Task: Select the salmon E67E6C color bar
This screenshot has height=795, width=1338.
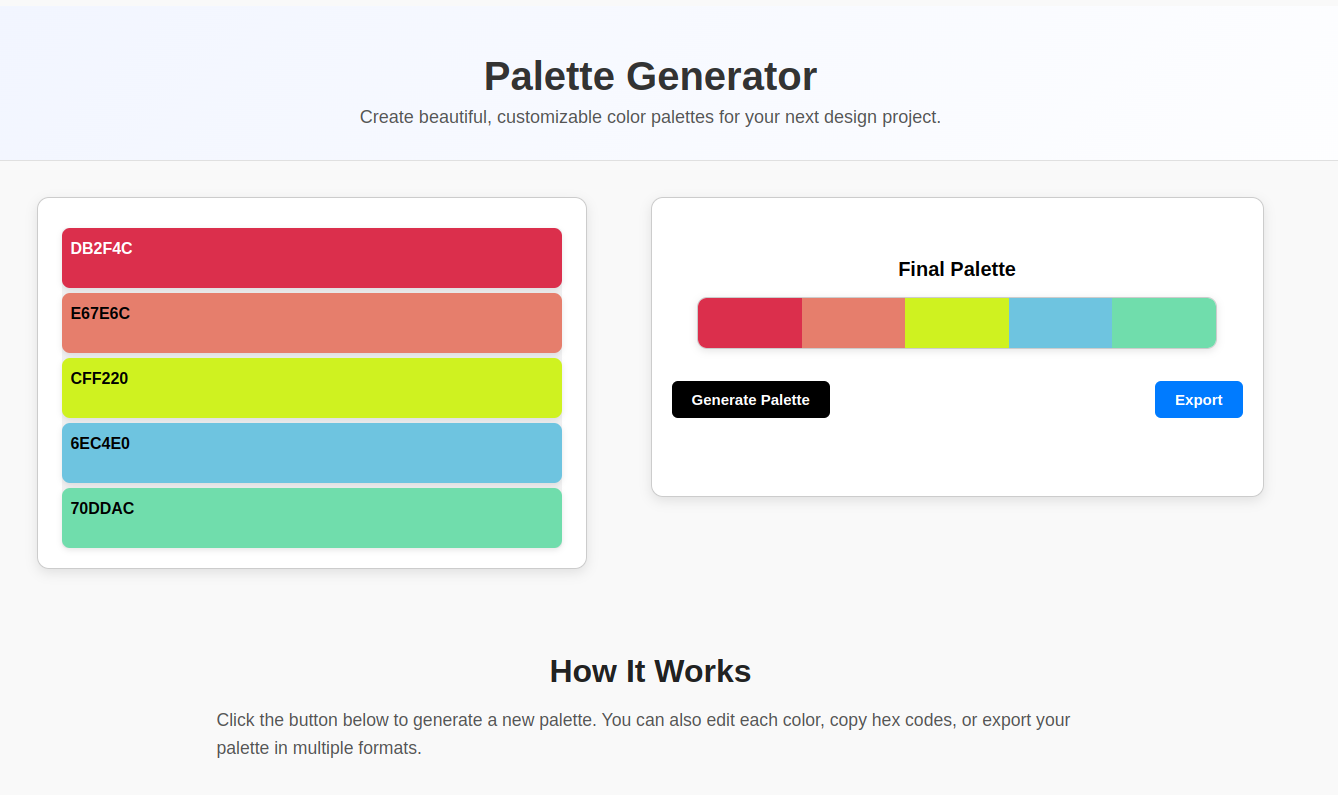Action: (312, 323)
